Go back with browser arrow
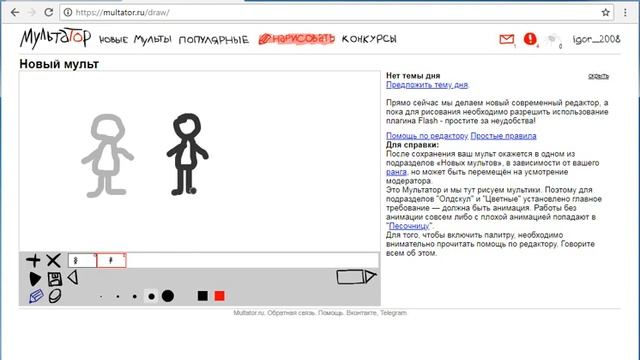Image resolution: width=640 pixels, height=360 pixels. [x=15, y=12]
